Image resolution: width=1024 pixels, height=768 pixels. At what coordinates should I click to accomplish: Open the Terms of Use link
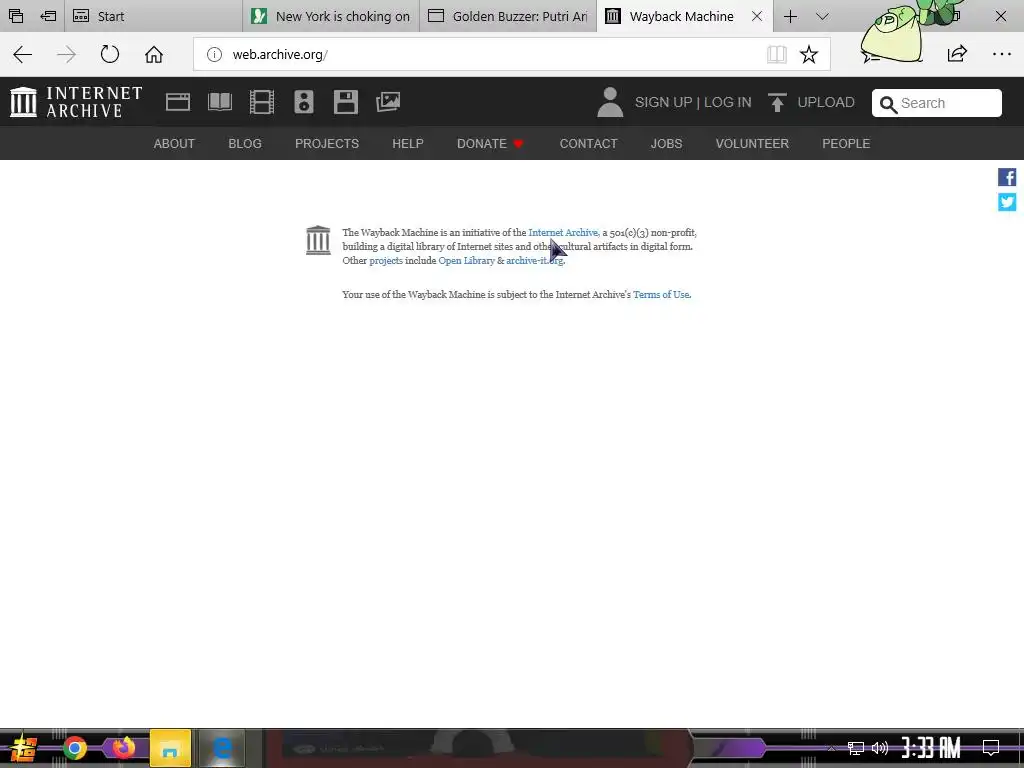pyautogui.click(x=661, y=295)
